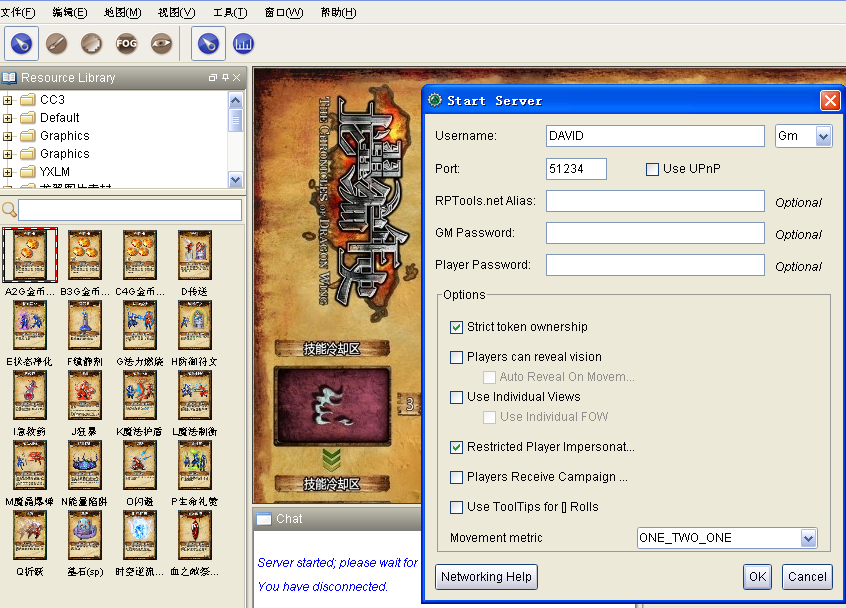The height and width of the screenshot is (608, 846).
Task: Open the 工具(T) menu
Action: [x=230, y=12]
